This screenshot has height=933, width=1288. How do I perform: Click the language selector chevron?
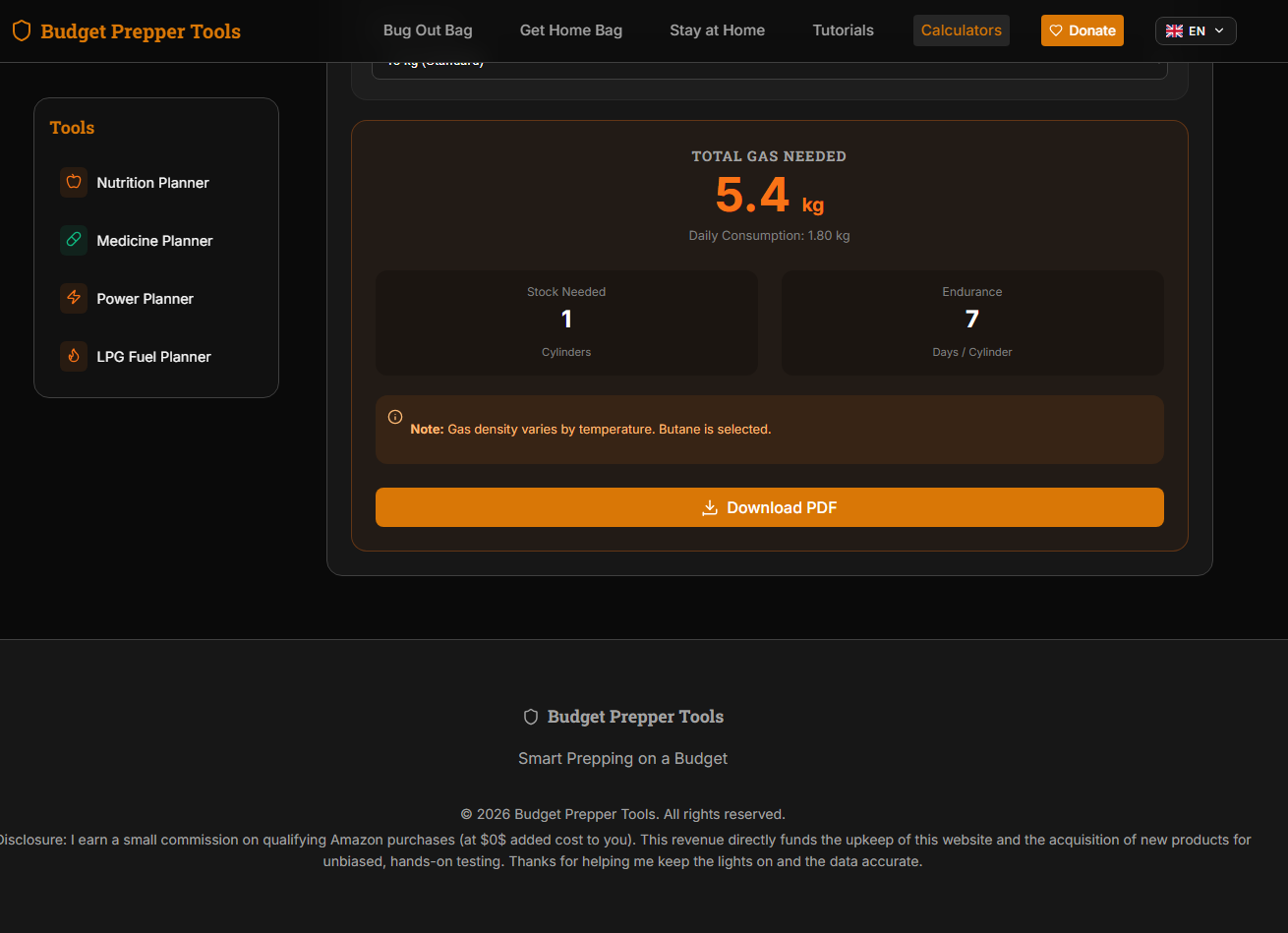1220,30
